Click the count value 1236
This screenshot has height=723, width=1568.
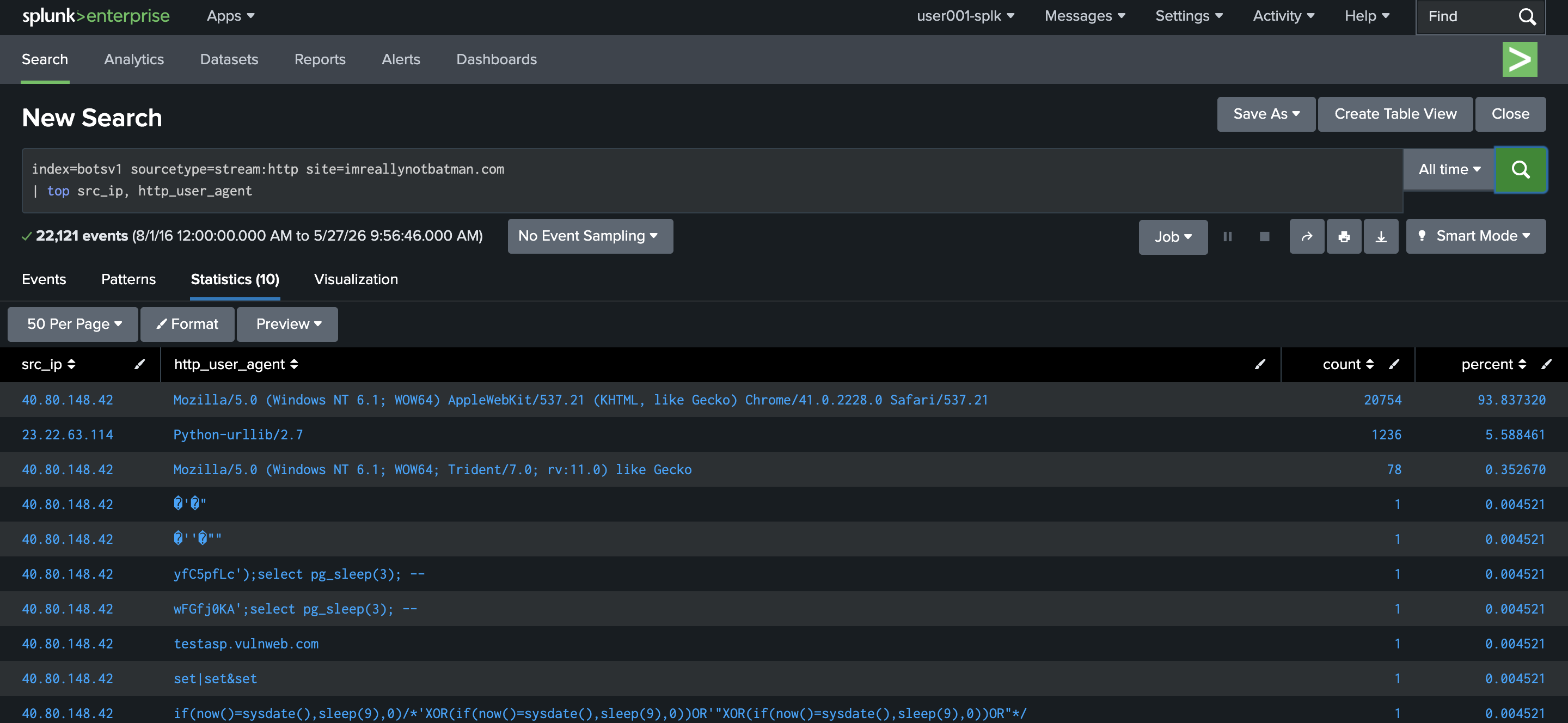pyautogui.click(x=1386, y=434)
